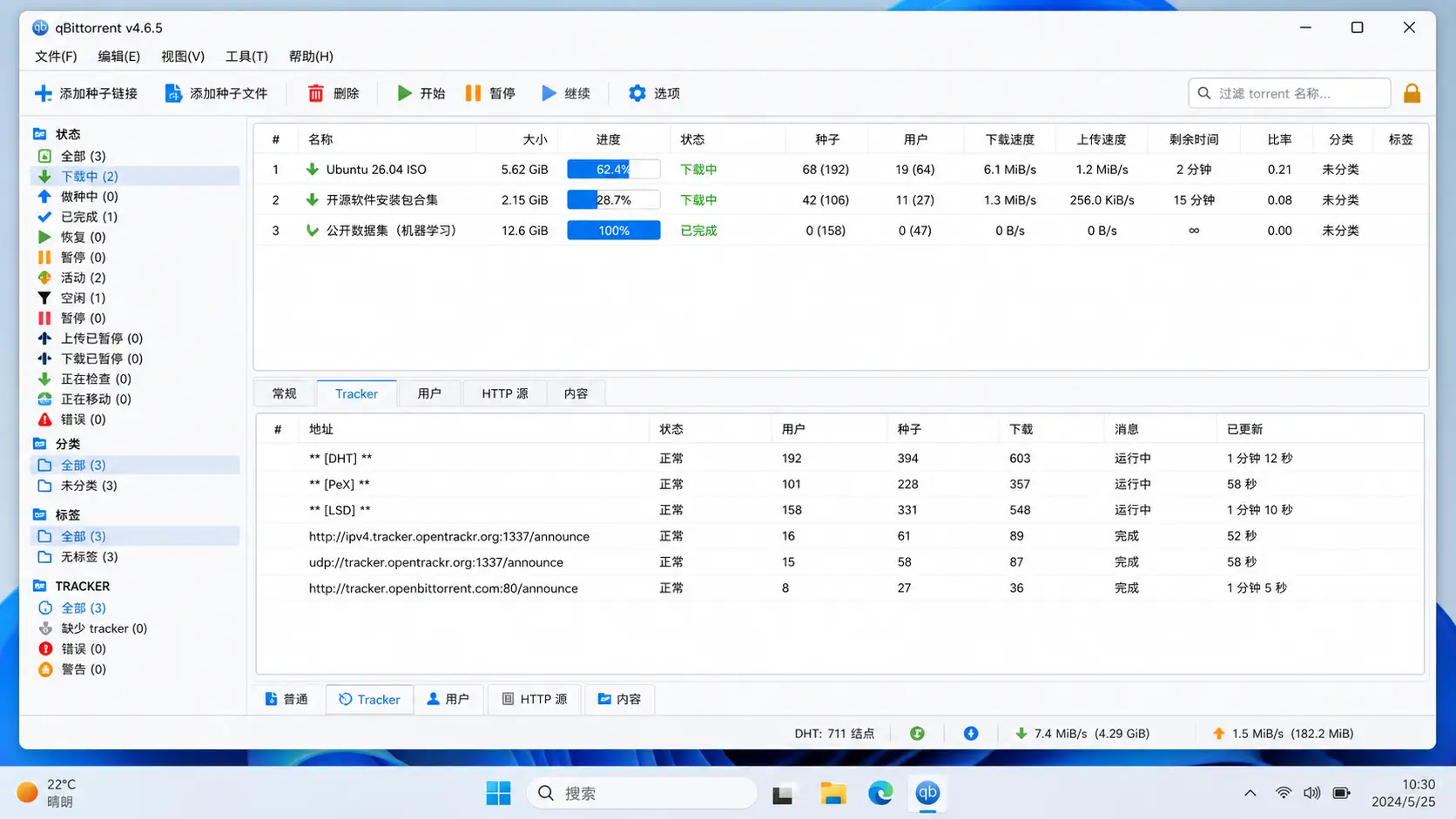
Task: Switch to the 常规 tab
Action: click(x=284, y=393)
